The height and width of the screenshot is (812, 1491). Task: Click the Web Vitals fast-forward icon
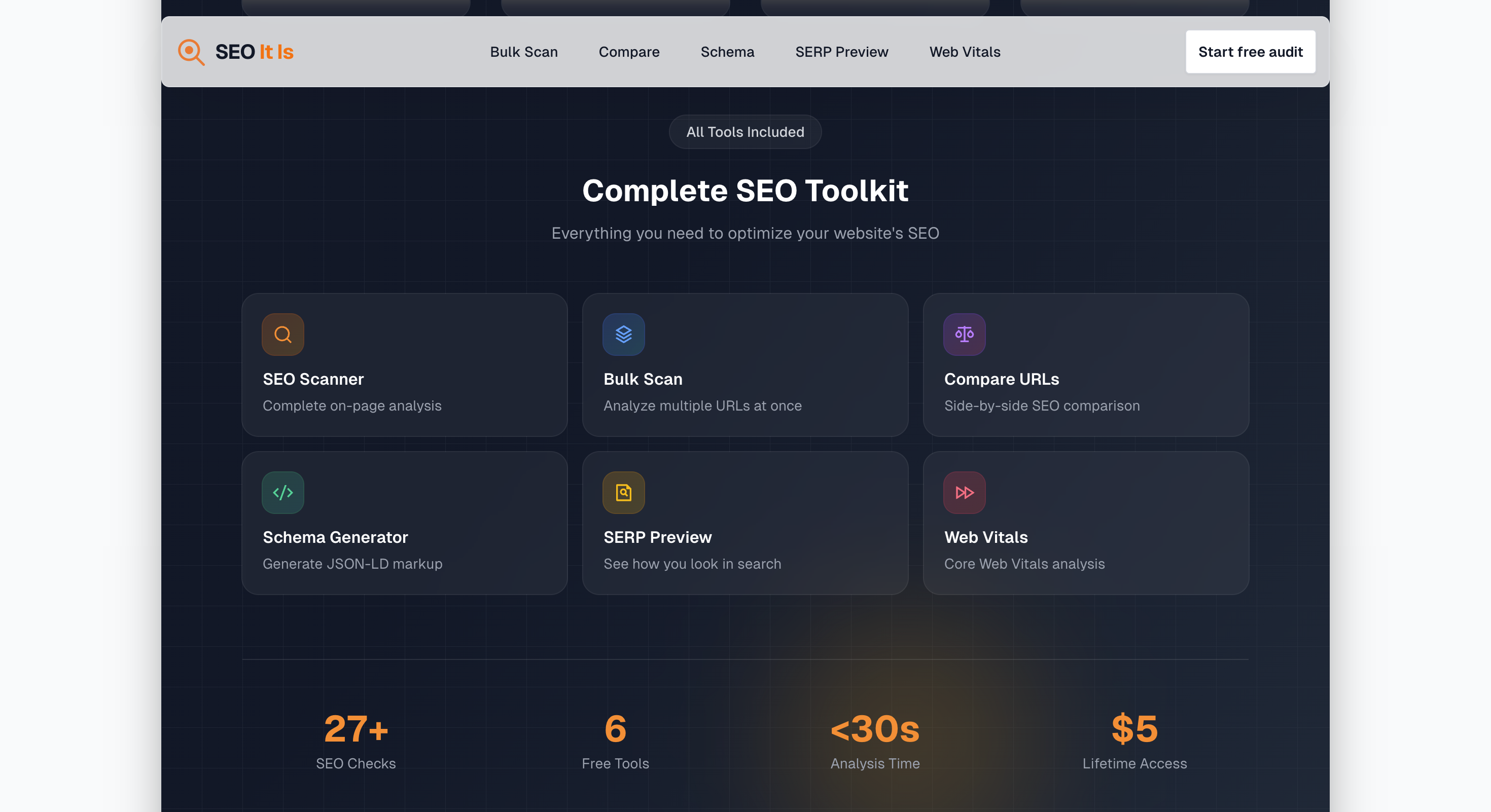(x=964, y=493)
